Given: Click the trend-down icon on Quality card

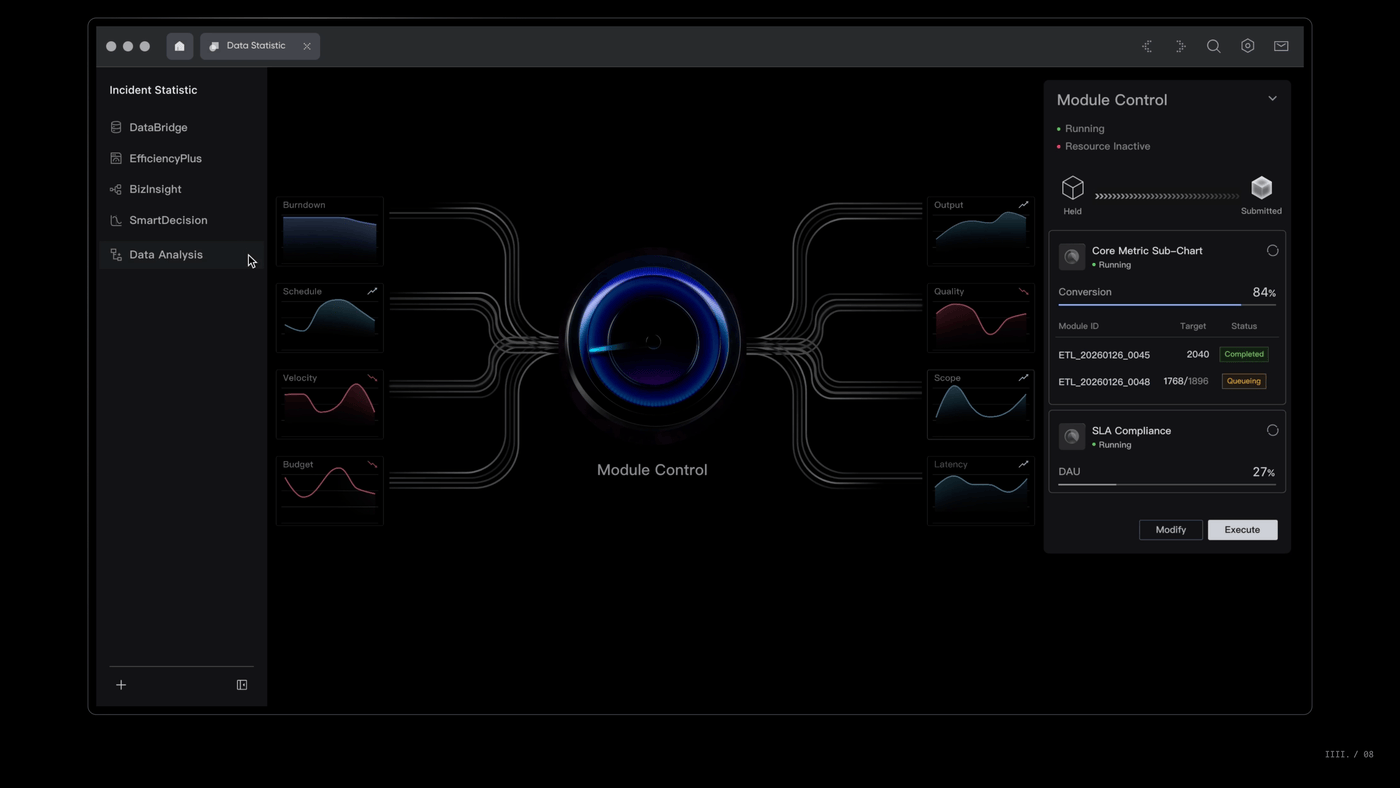Looking at the screenshot, I should pos(1023,291).
